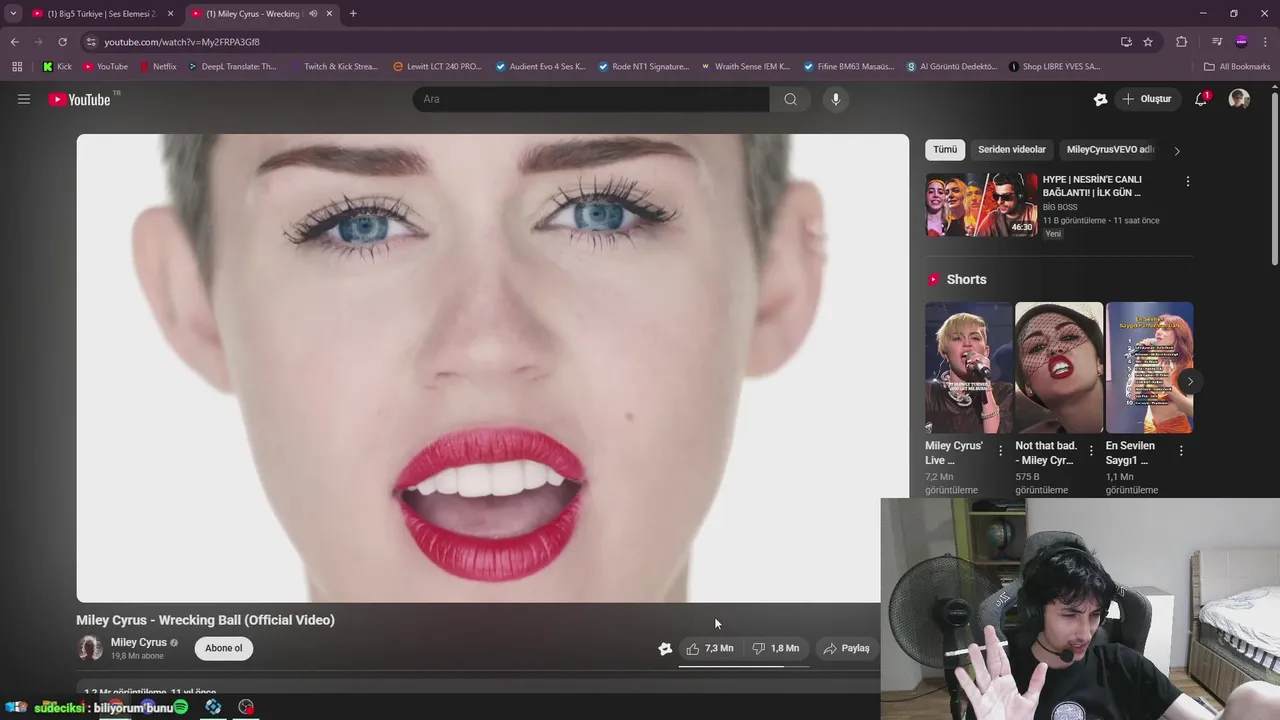Viewport: 1280px width, 720px height.
Task: Open the Chrome apps grid in the bookmarks bar
Action: click(17, 67)
